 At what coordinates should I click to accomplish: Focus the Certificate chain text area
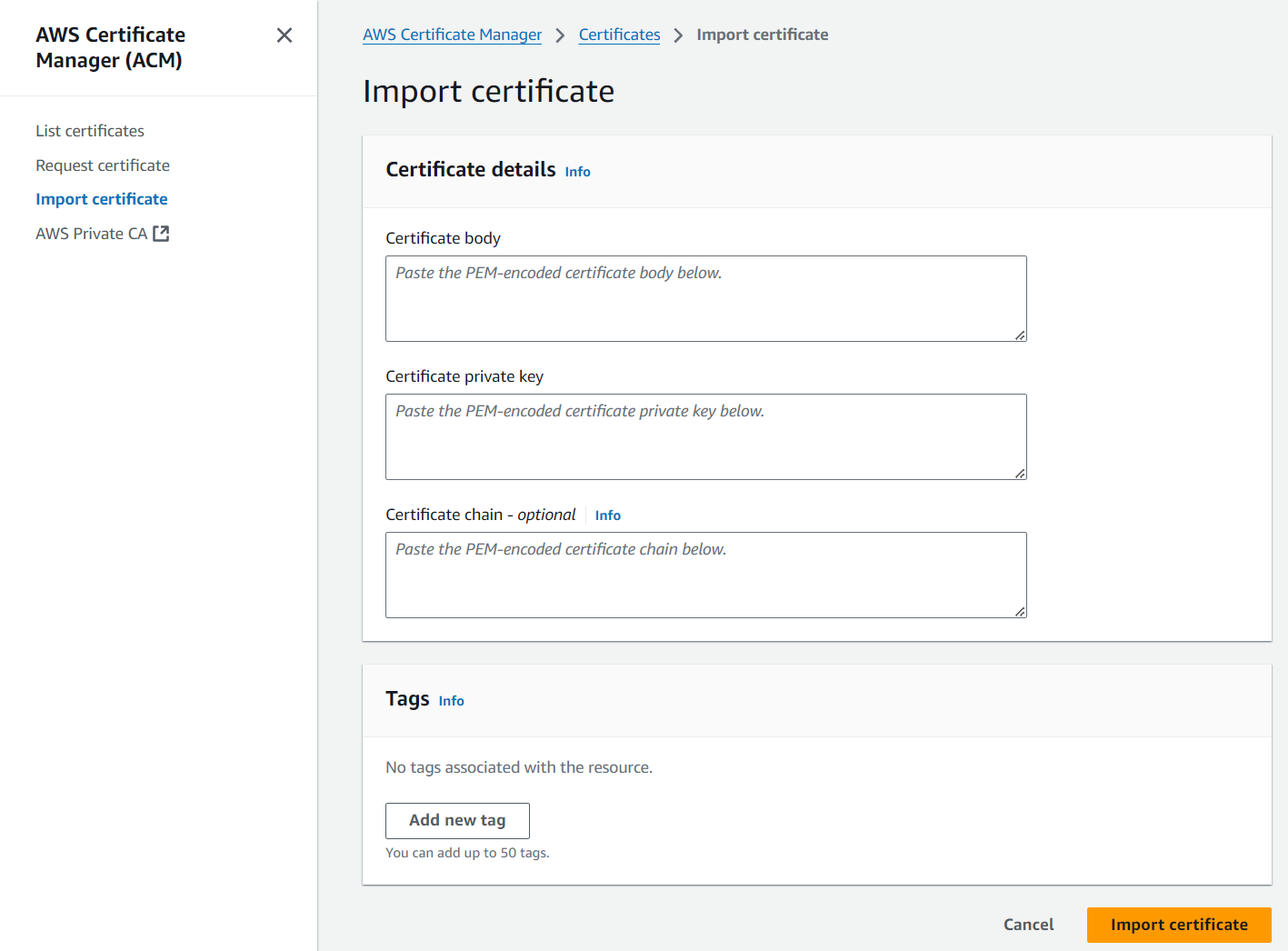[x=706, y=576]
